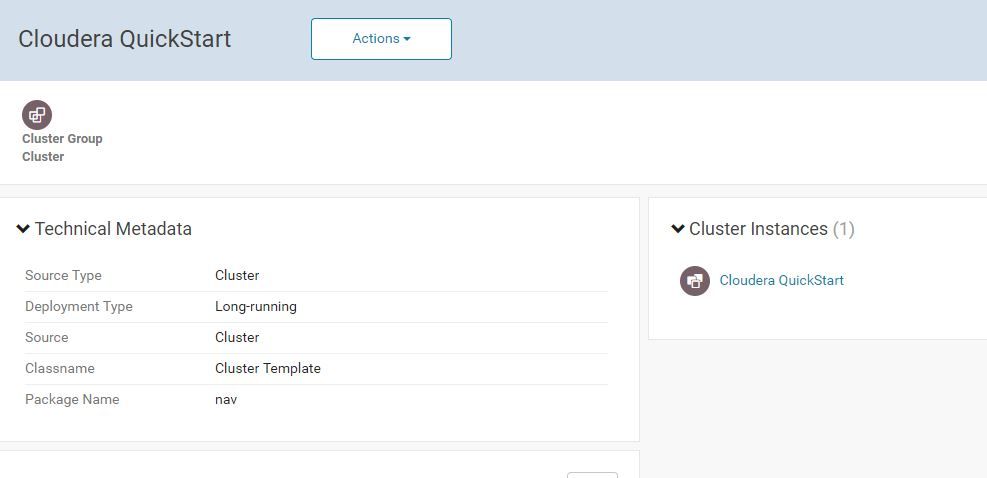
Task: Click the Cluster value in Source Type row
Action: (x=237, y=276)
